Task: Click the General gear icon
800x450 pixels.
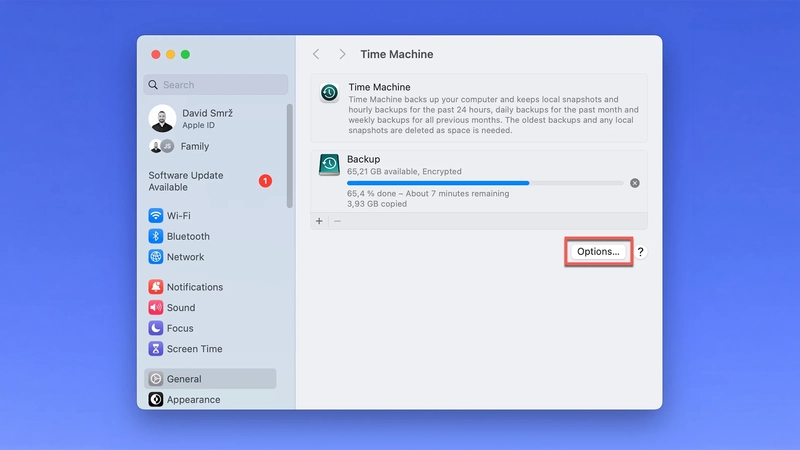Action: pyautogui.click(x=156, y=379)
